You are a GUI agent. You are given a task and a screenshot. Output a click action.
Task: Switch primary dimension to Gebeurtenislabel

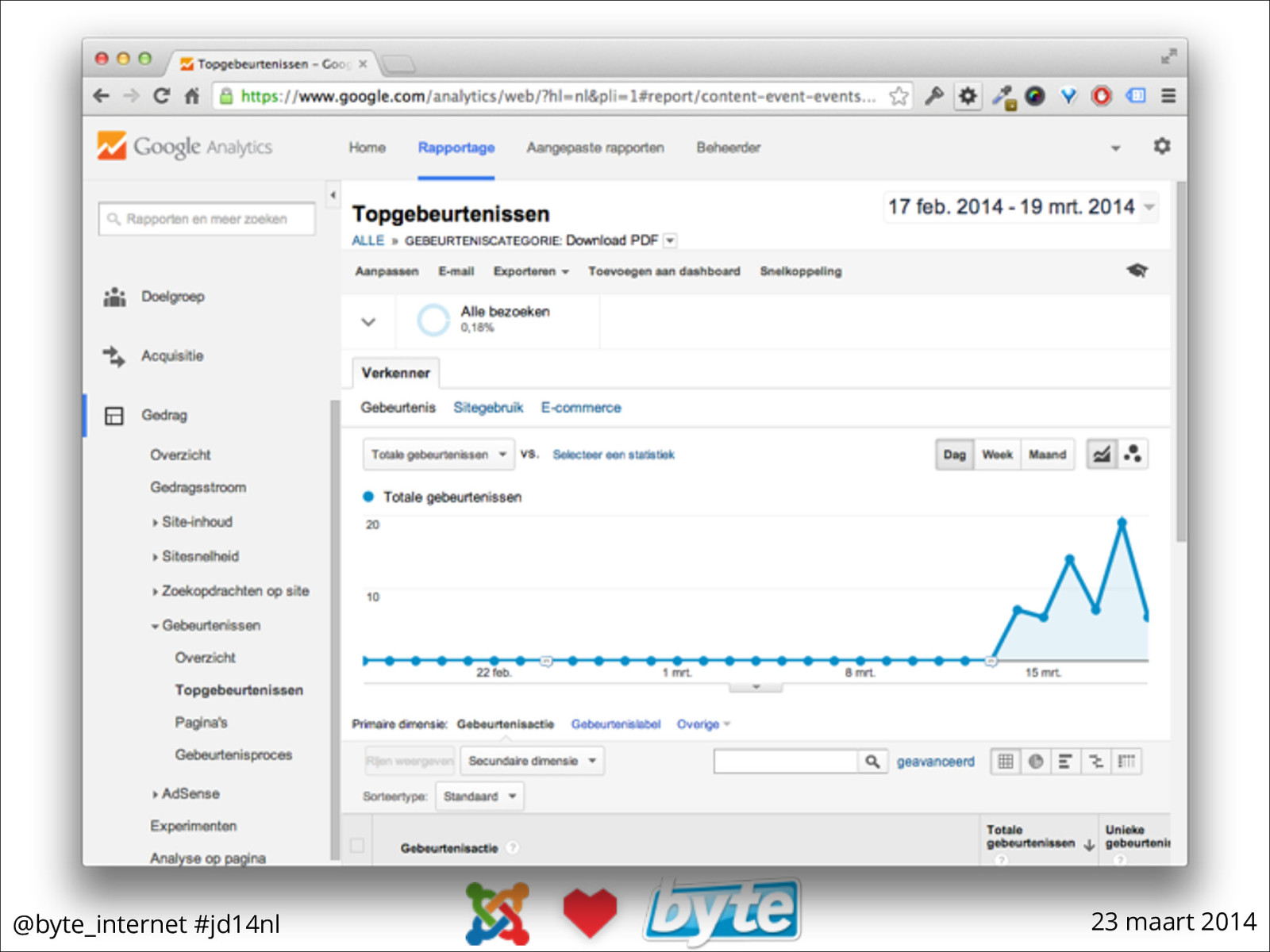click(616, 724)
